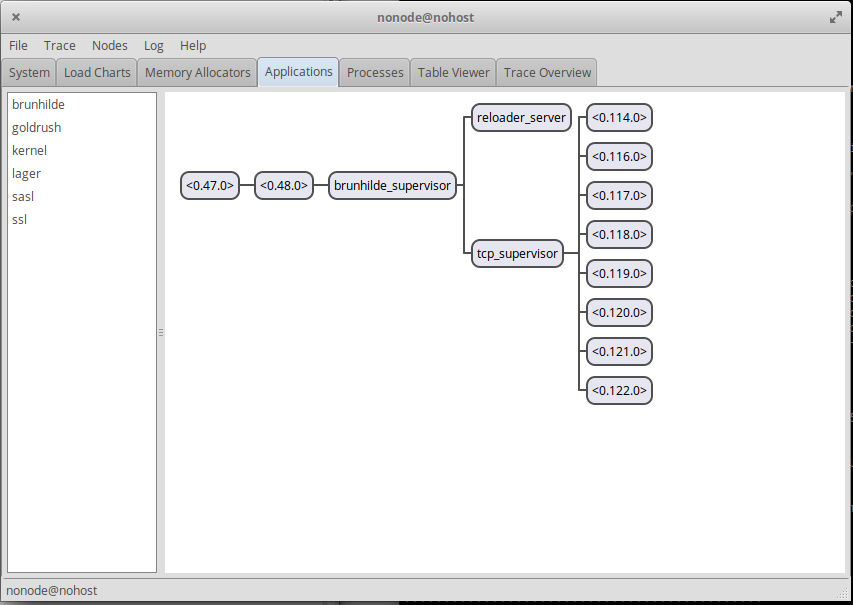Select process node <0.114.0>
This screenshot has height=605, width=853.
point(619,118)
